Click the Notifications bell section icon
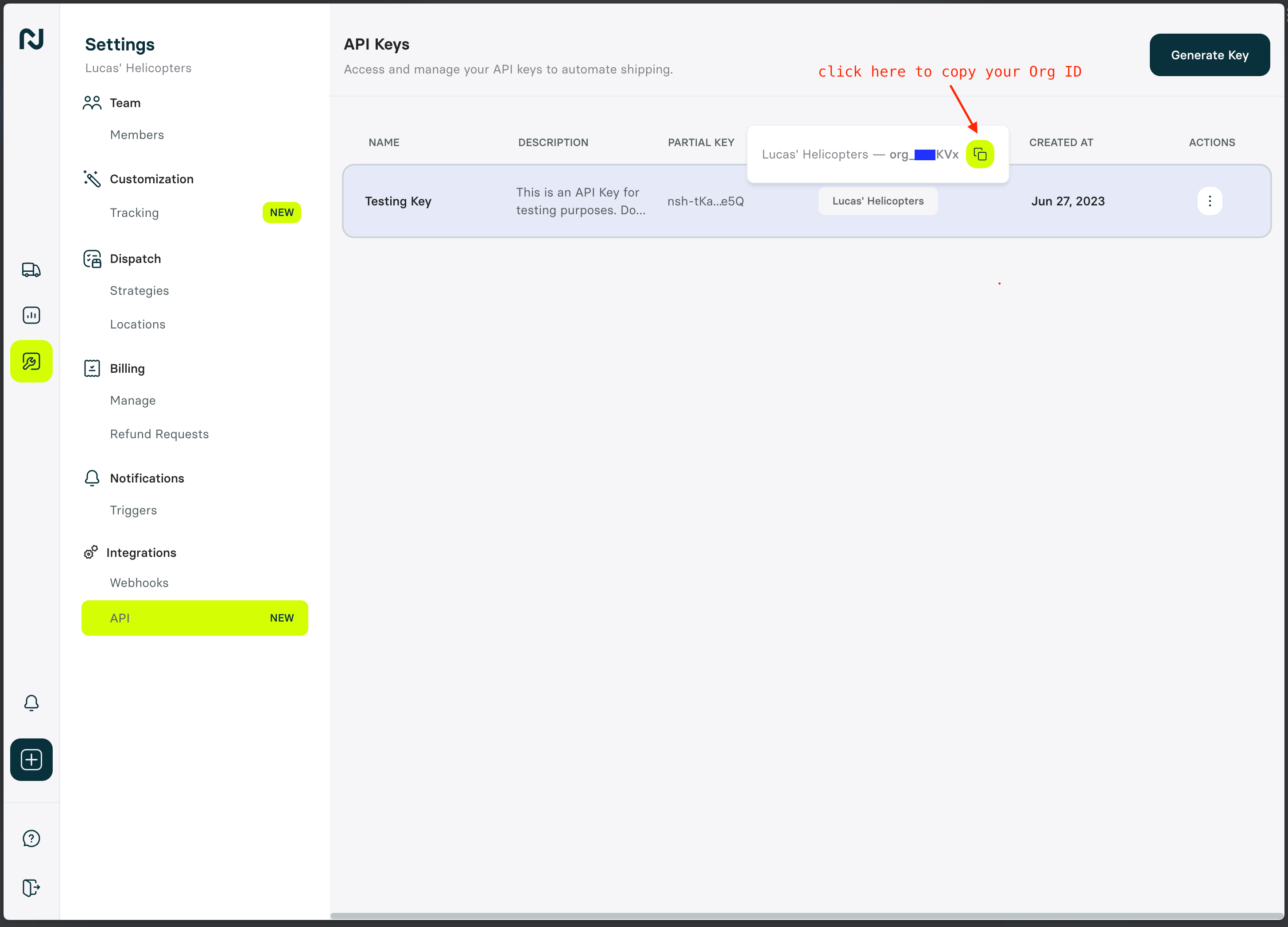This screenshot has height=927, width=1288. [x=92, y=478]
